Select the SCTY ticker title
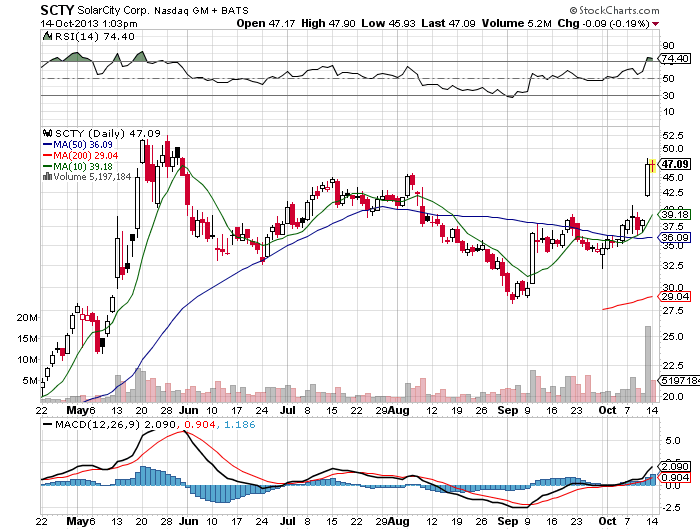This screenshot has width=700, height=530. (57, 10)
